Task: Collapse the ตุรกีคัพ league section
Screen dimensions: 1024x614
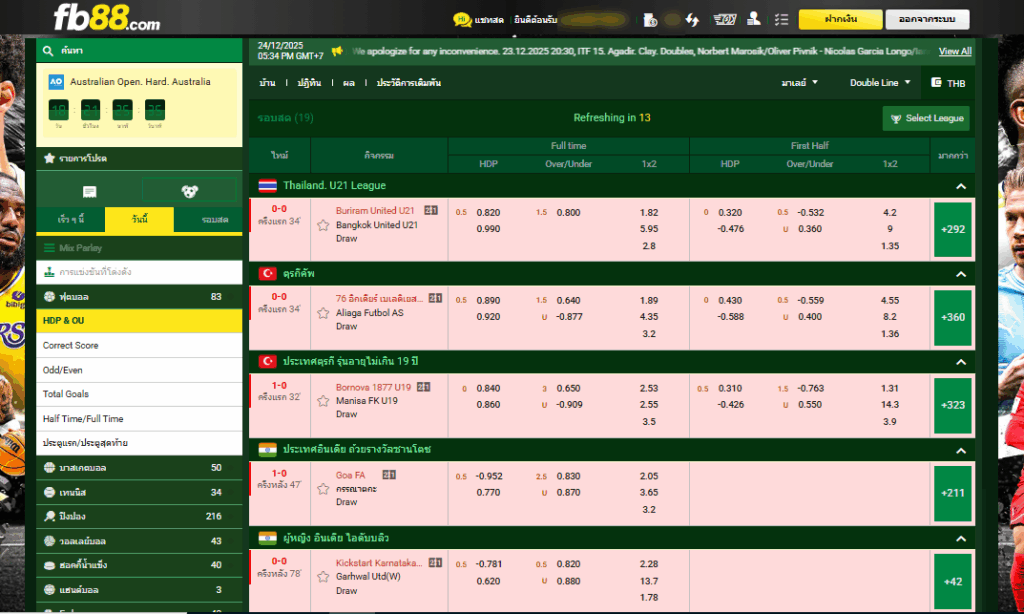Action: pyautogui.click(x=961, y=274)
